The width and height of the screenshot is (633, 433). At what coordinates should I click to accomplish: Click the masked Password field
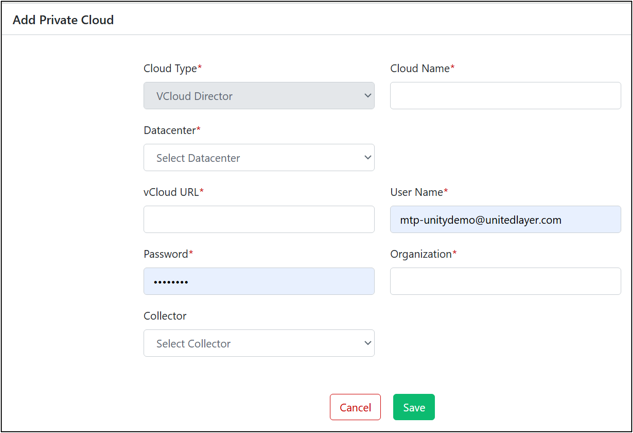(x=259, y=281)
